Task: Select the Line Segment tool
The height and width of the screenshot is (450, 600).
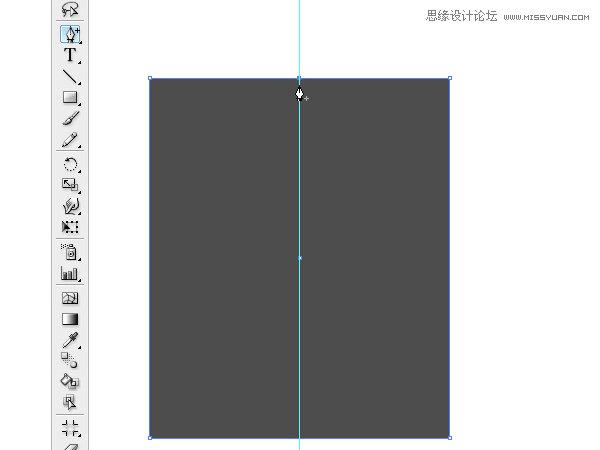Action: (x=70, y=77)
